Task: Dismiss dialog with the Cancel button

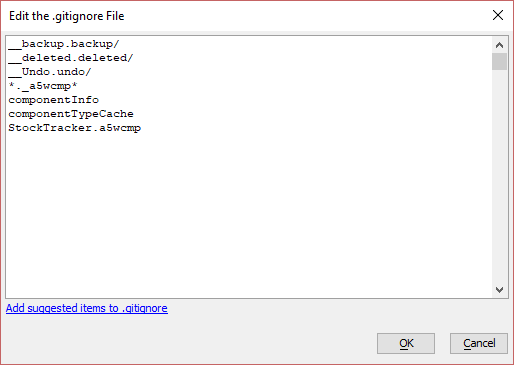Action: point(479,343)
